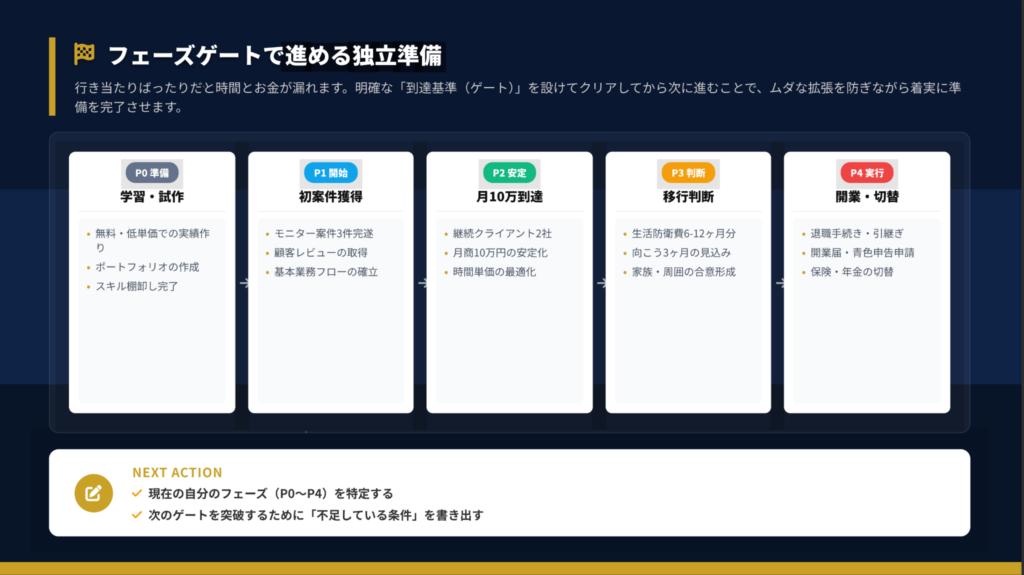Select the blue P1 開始 badge
This screenshot has height=575, width=1024.
pyautogui.click(x=331, y=173)
